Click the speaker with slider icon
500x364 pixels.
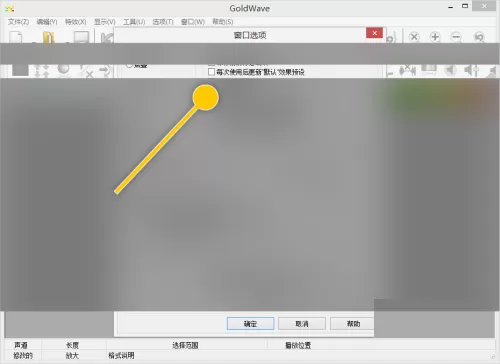coord(471,70)
